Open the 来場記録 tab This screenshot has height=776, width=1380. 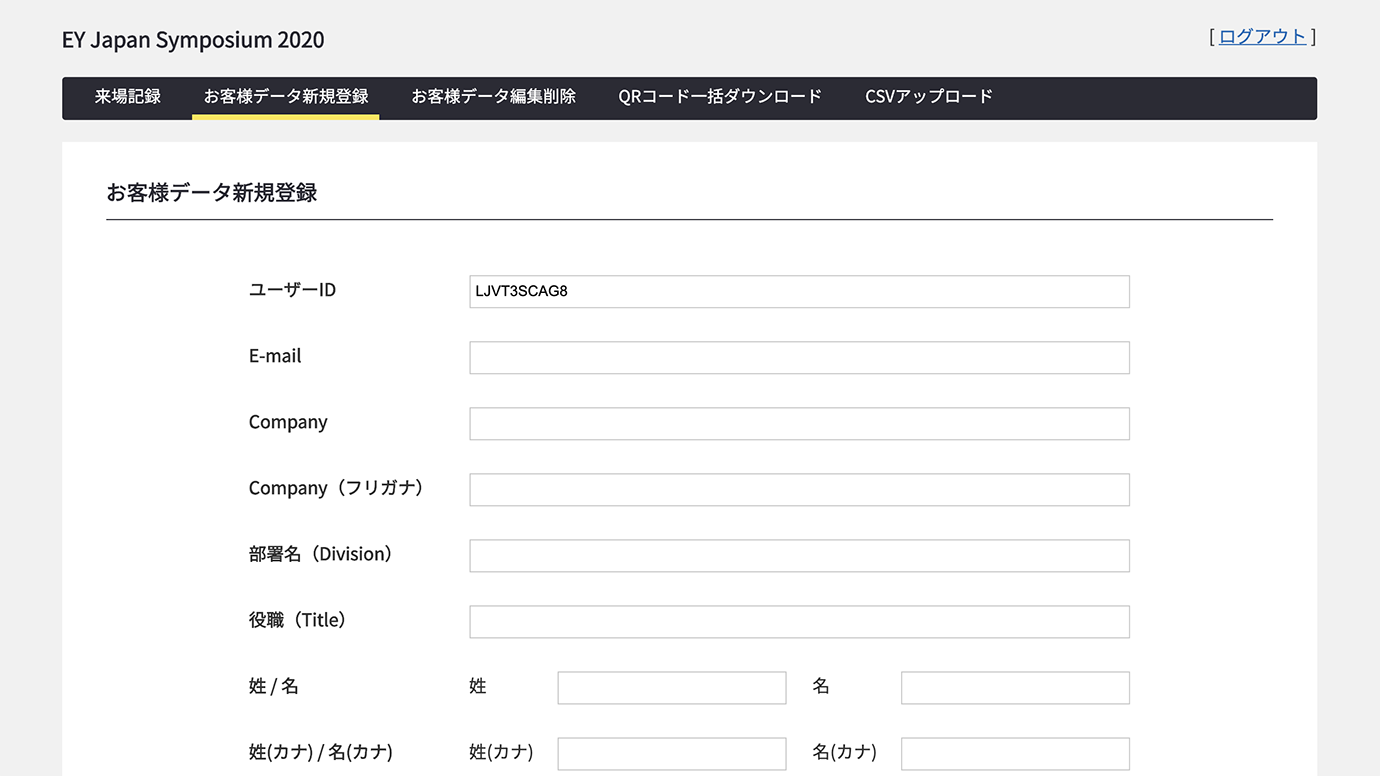(128, 97)
